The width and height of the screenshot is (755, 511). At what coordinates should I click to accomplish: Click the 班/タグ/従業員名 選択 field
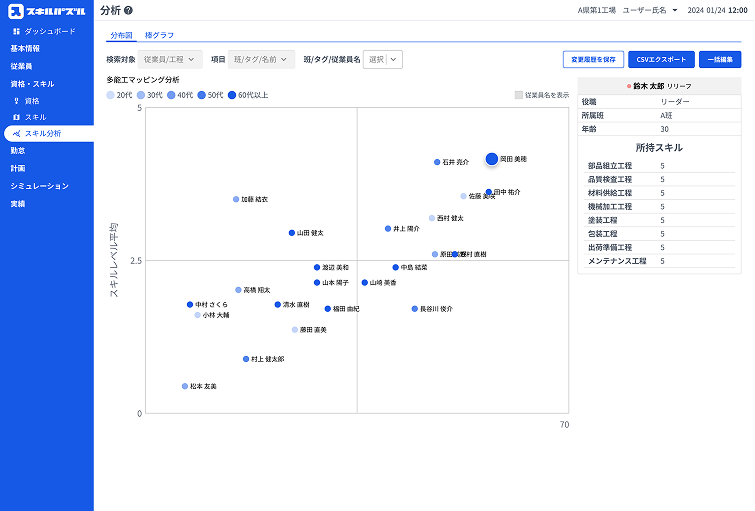pyautogui.click(x=383, y=60)
